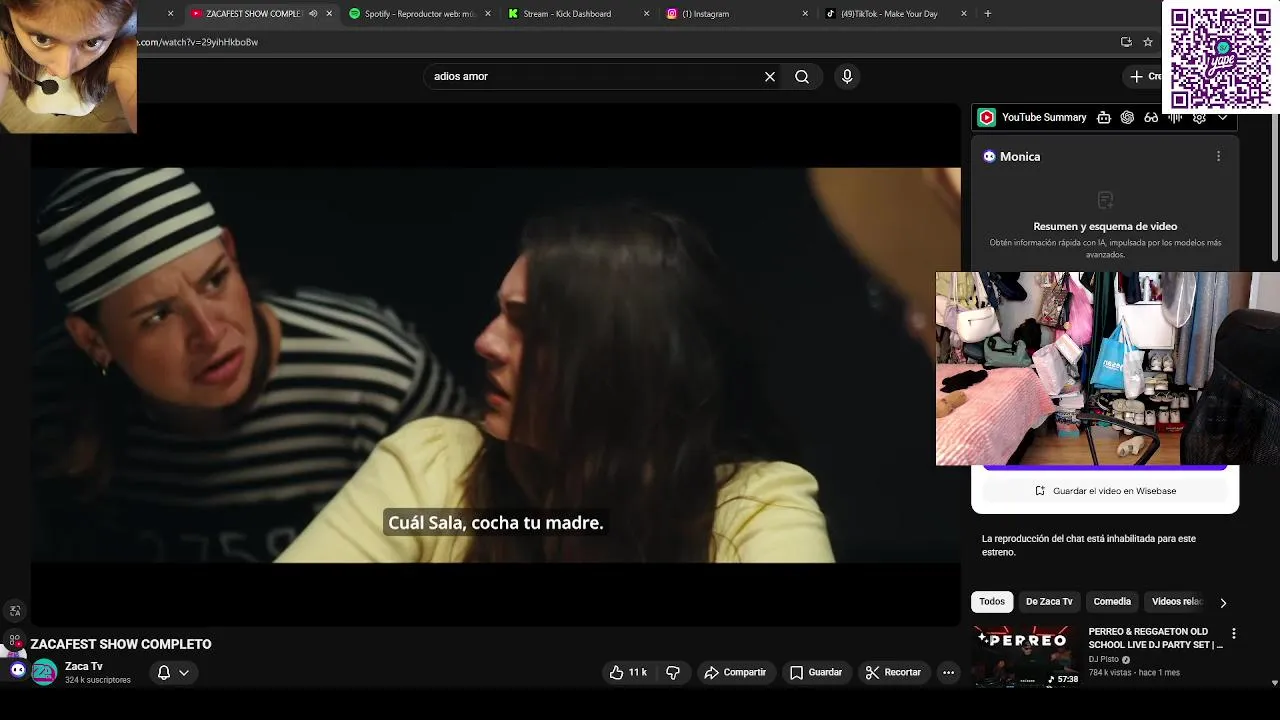Select the Comedia chip

(x=1112, y=602)
